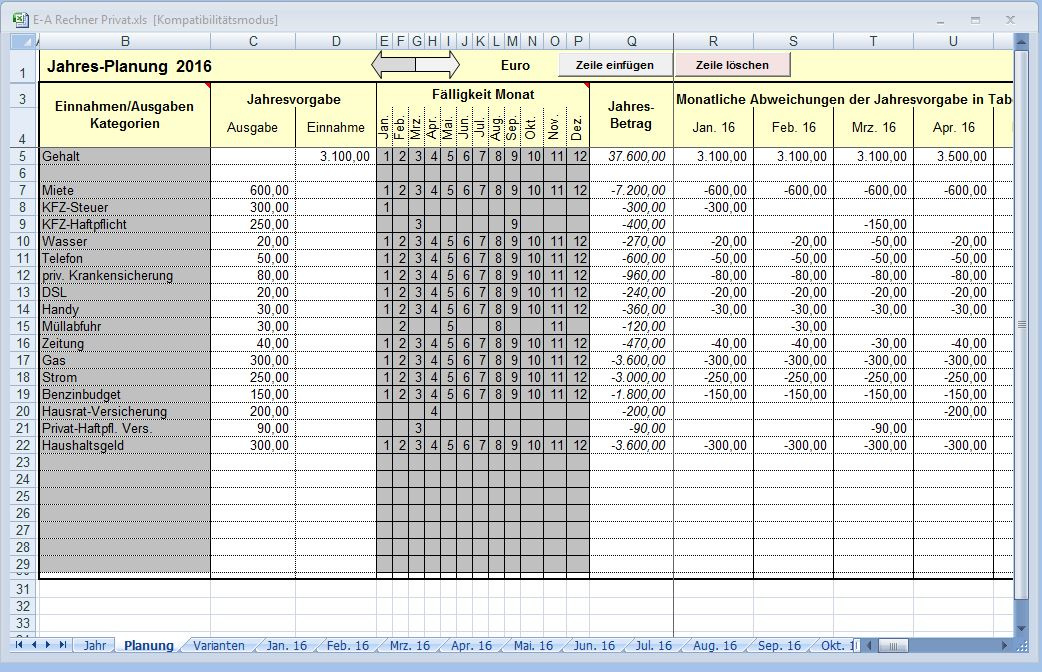Click the Excel file icon in title bar
1042x672 pixels.
coord(21,19)
